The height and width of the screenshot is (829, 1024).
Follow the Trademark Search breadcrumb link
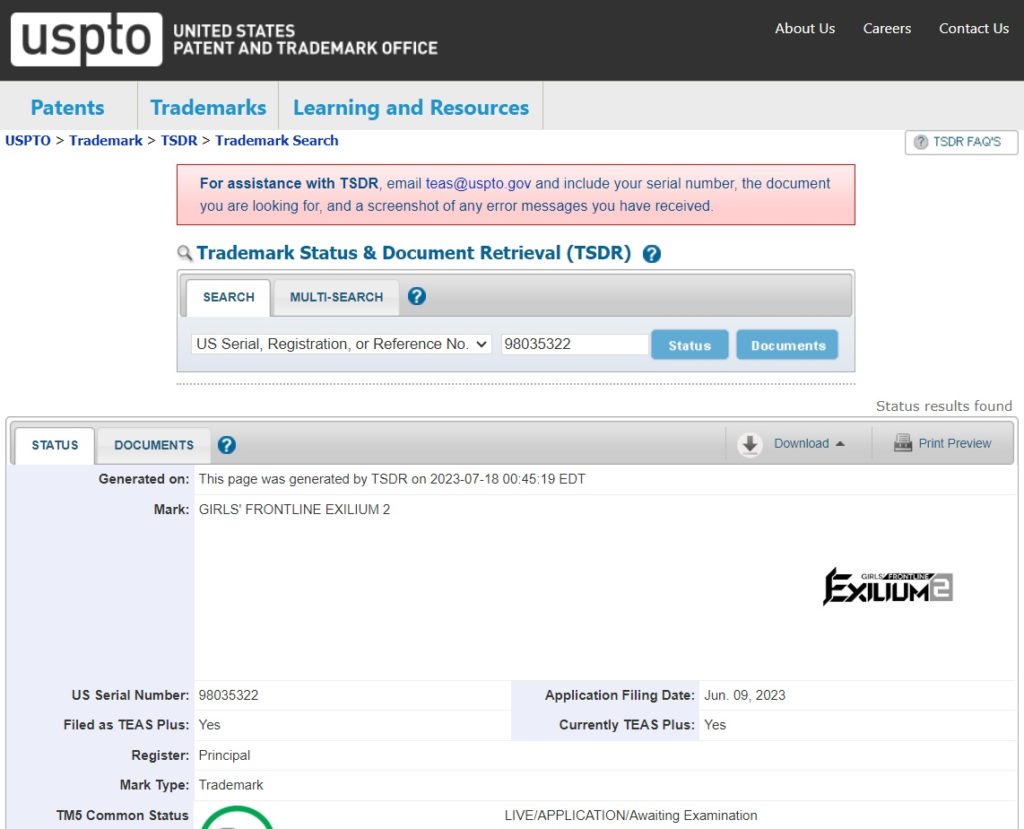[x=277, y=141]
